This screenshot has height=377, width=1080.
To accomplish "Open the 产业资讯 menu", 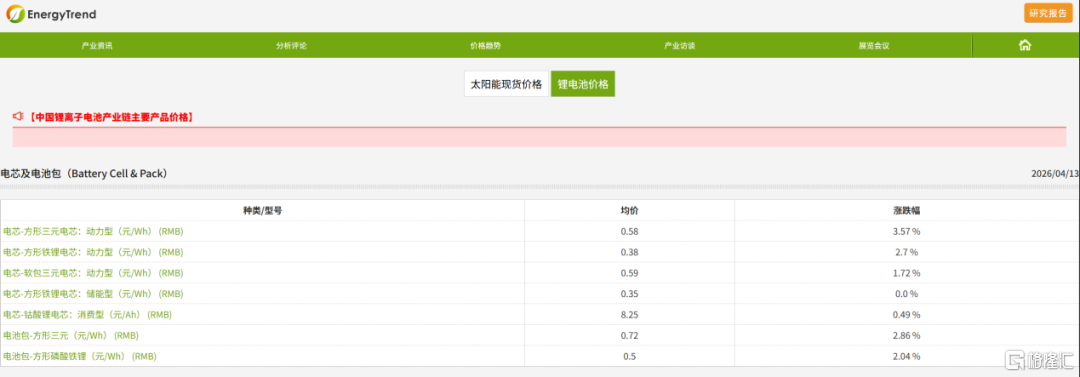I will pos(96,46).
